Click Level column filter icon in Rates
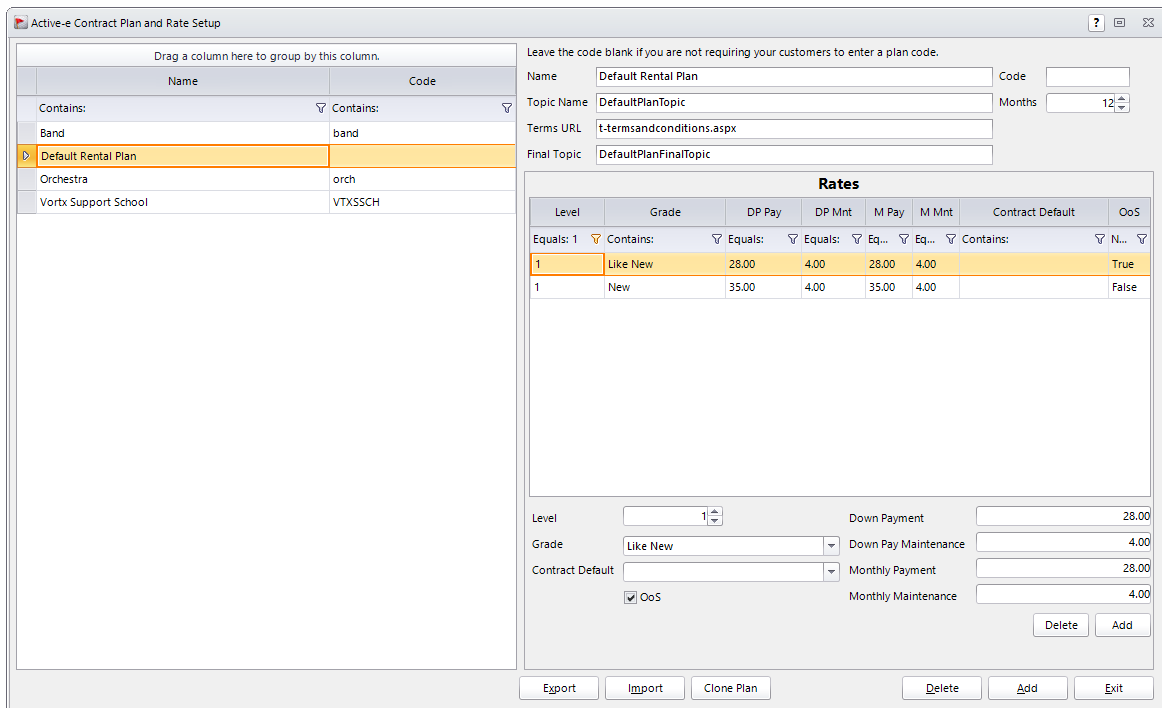 595,239
